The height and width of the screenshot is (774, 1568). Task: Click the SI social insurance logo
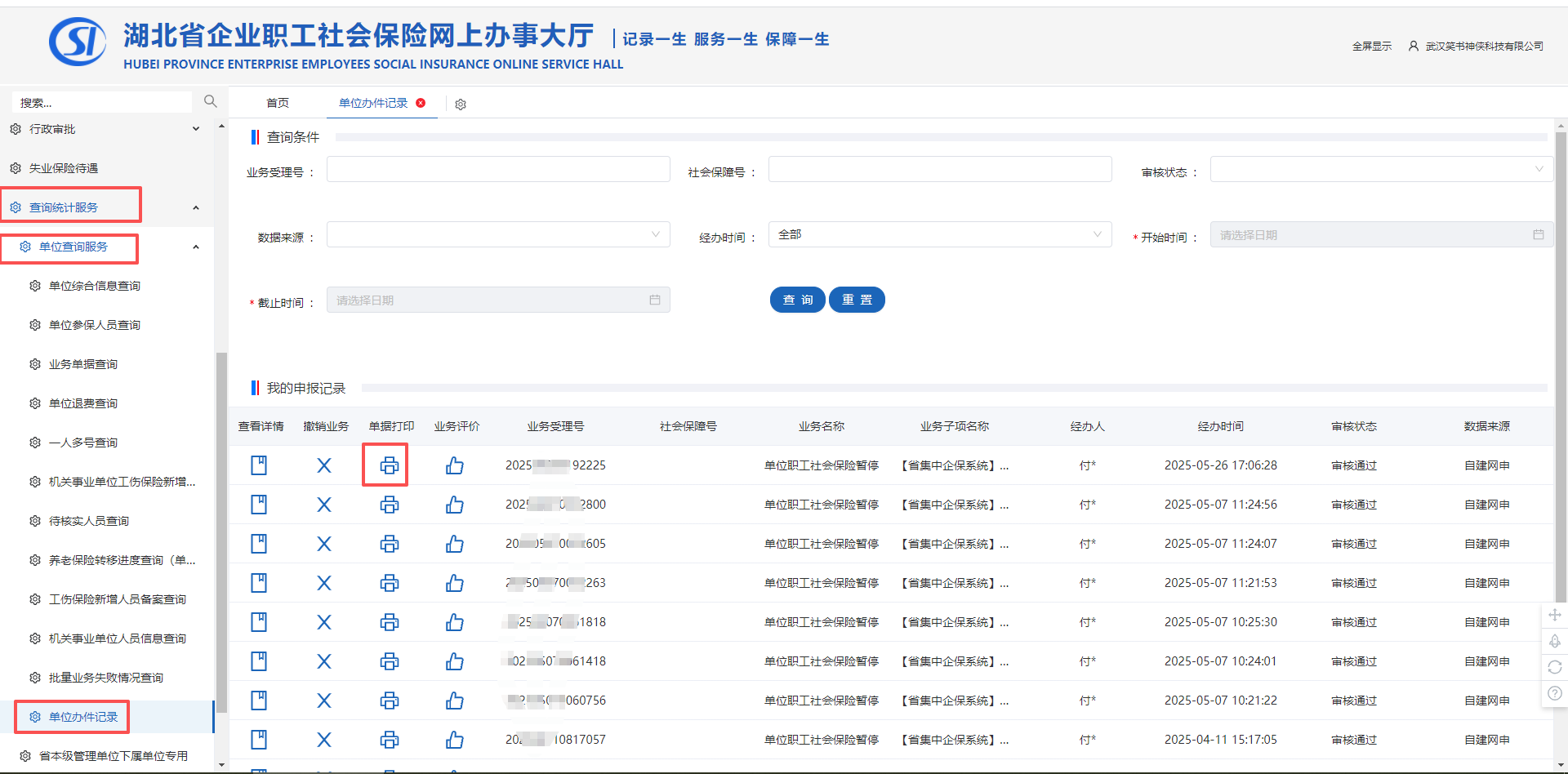pos(78,41)
